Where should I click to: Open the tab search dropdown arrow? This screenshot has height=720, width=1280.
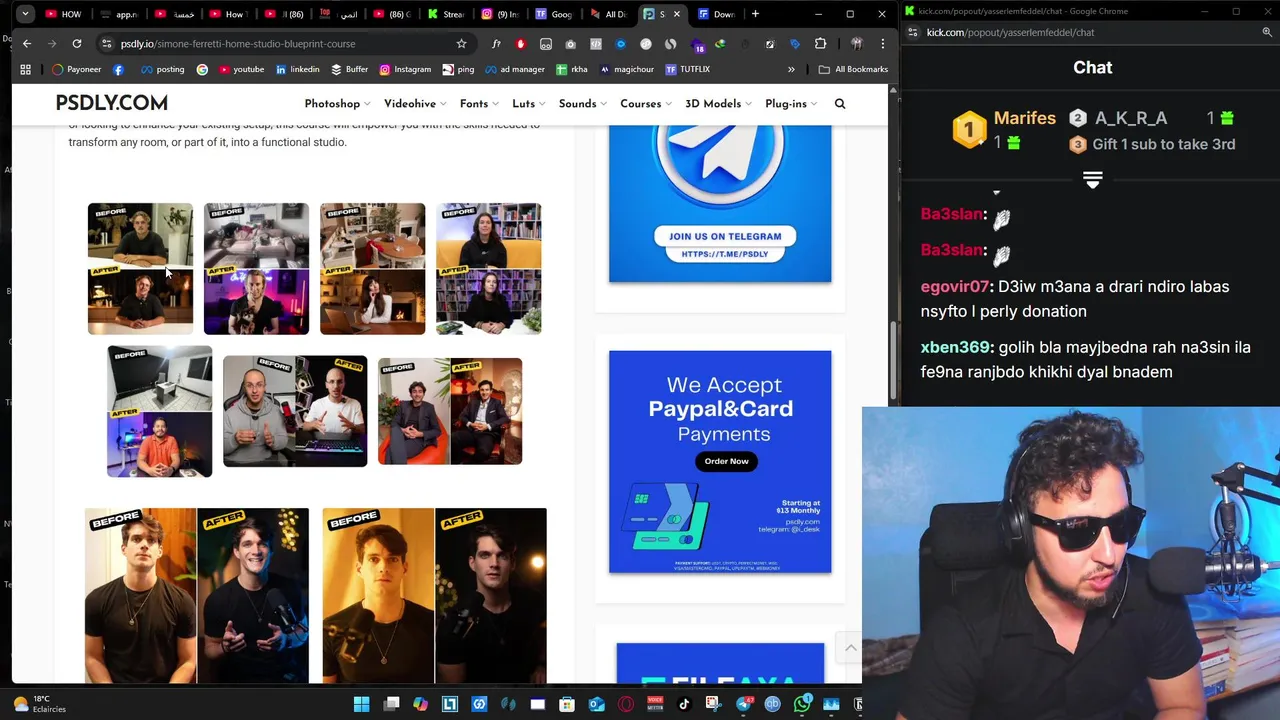pos(25,14)
